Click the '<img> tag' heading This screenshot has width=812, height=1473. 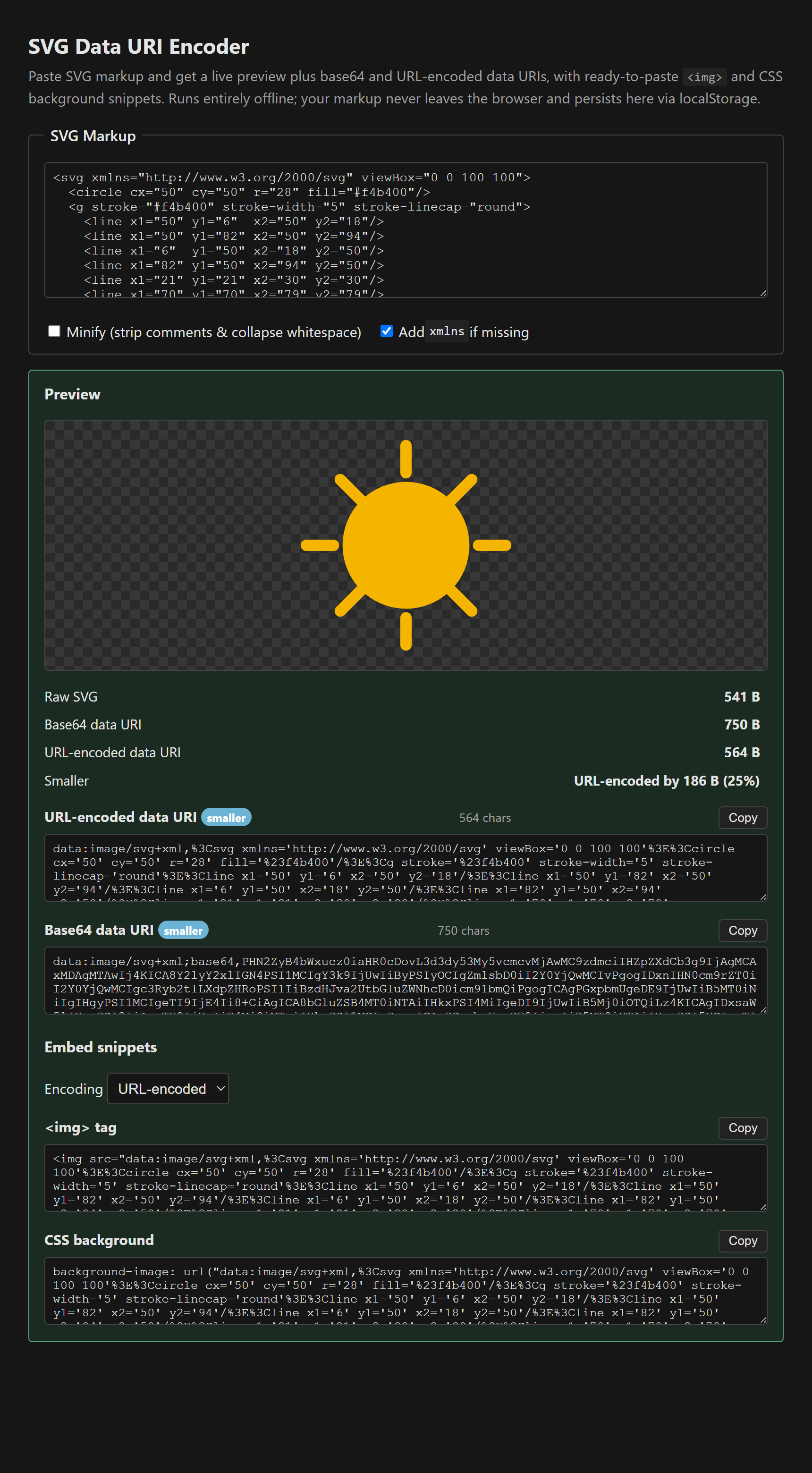tap(81, 1127)
